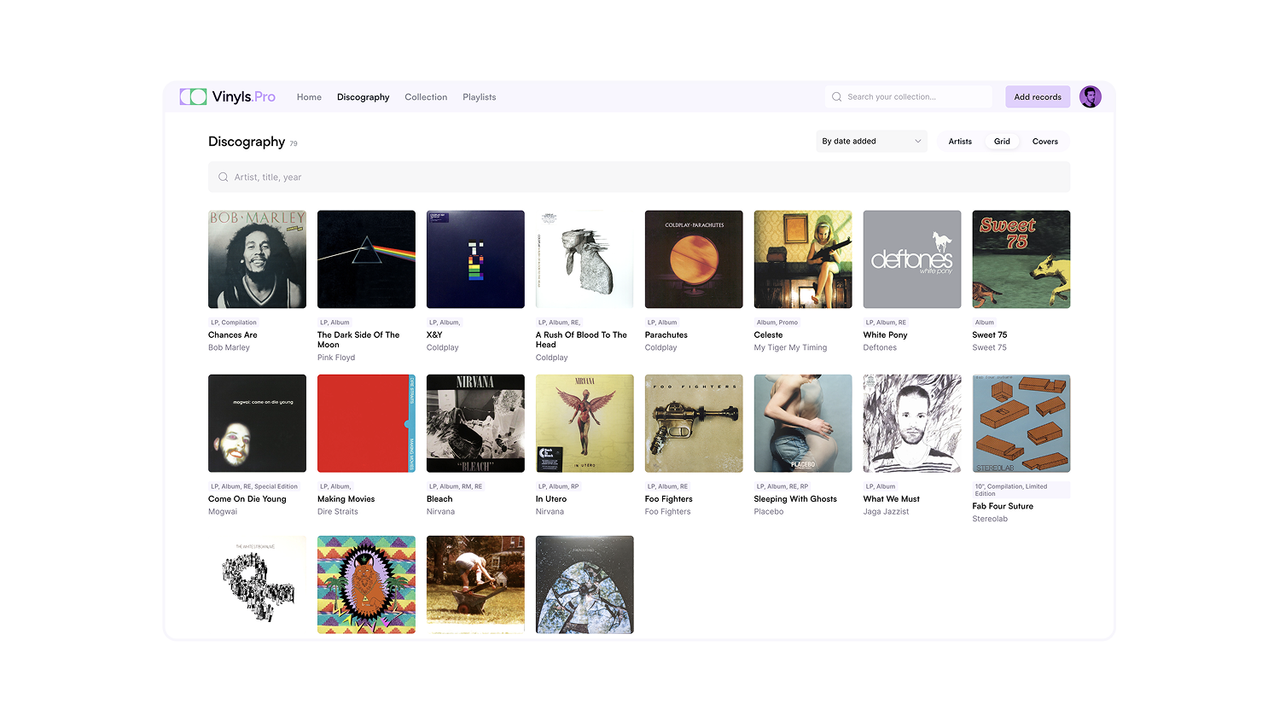Go to the Collection section
Image resolution: width=1280 pixels, height=721 pixels.
click(x=425, y=97)
